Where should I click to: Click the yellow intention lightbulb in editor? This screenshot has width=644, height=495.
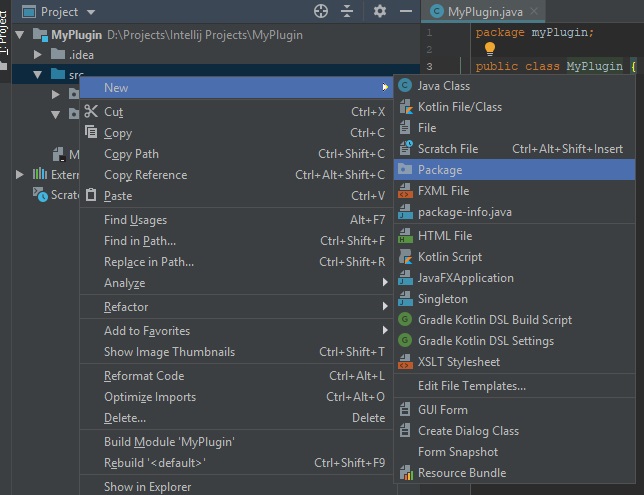click(x=490, y=48)
